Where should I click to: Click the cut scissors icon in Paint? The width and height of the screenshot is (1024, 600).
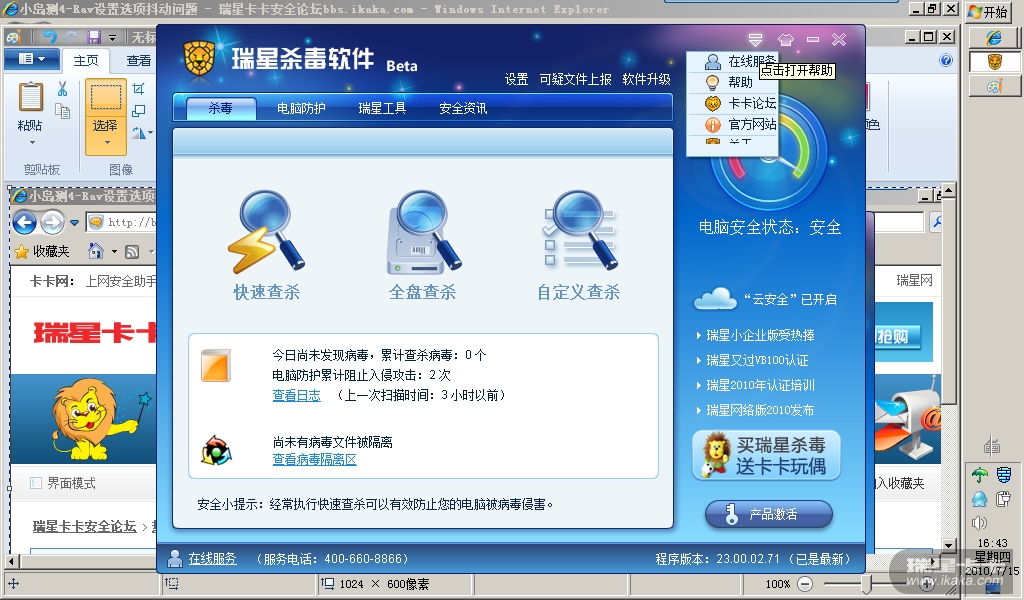[63, 88]
